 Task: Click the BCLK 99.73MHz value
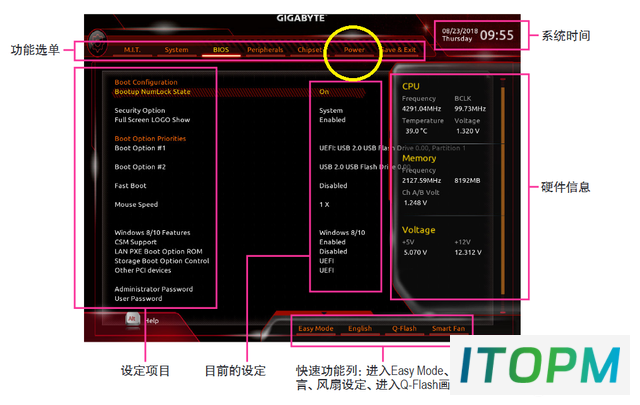click(x=470, y=109)
